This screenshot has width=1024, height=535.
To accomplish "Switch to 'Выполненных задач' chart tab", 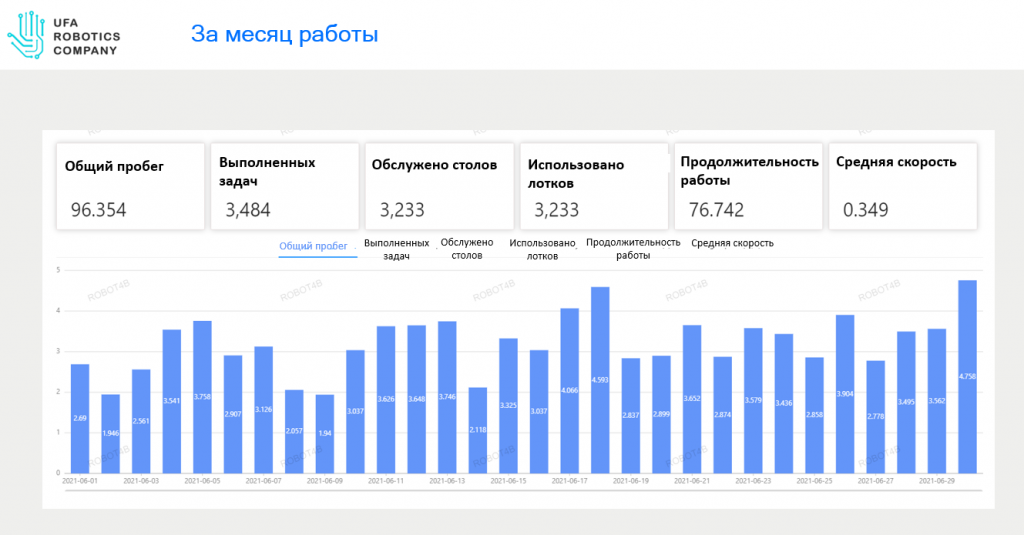I will coord(396,249).
